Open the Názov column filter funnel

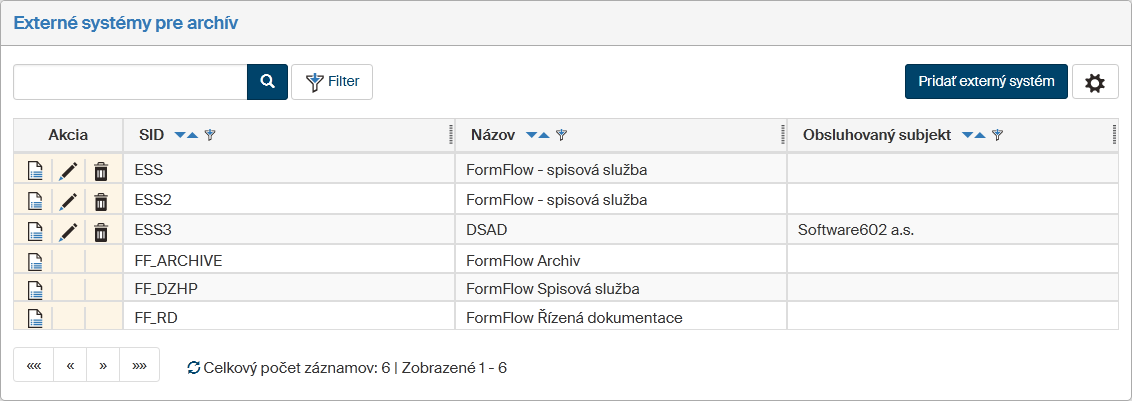click(562, 135)
